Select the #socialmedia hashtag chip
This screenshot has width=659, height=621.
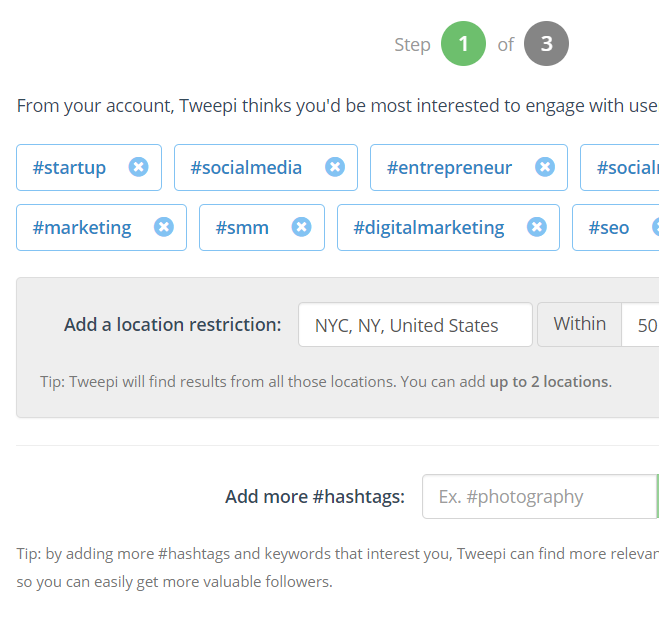tap(246, 167)
